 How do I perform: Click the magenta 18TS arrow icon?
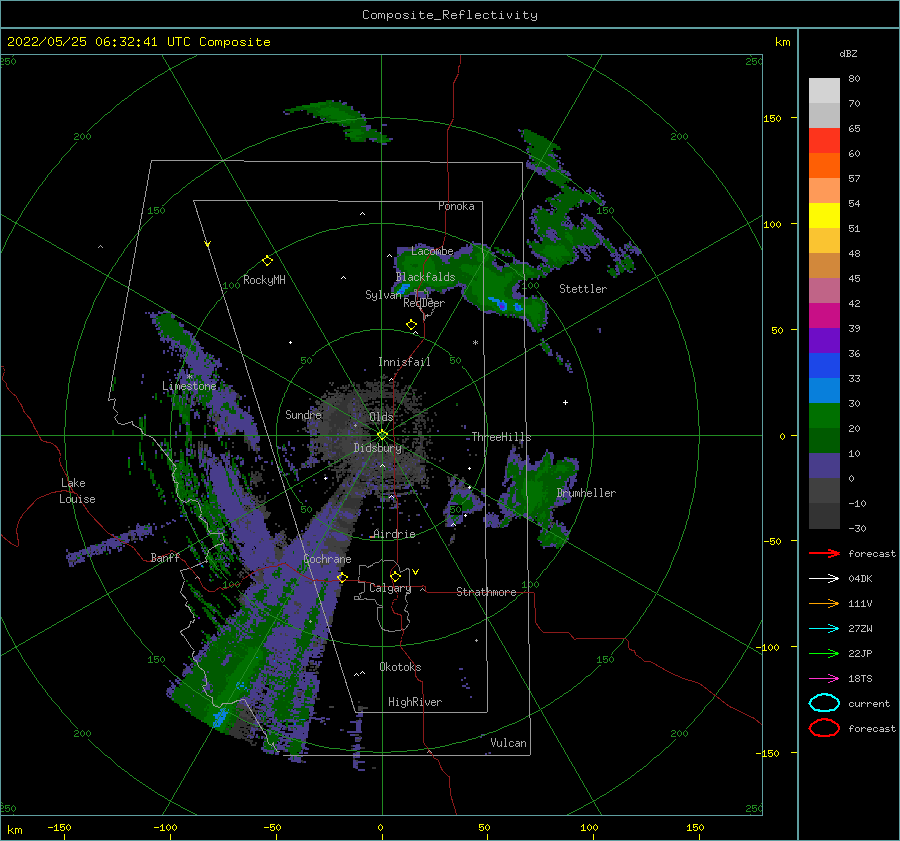click(824, 679)
